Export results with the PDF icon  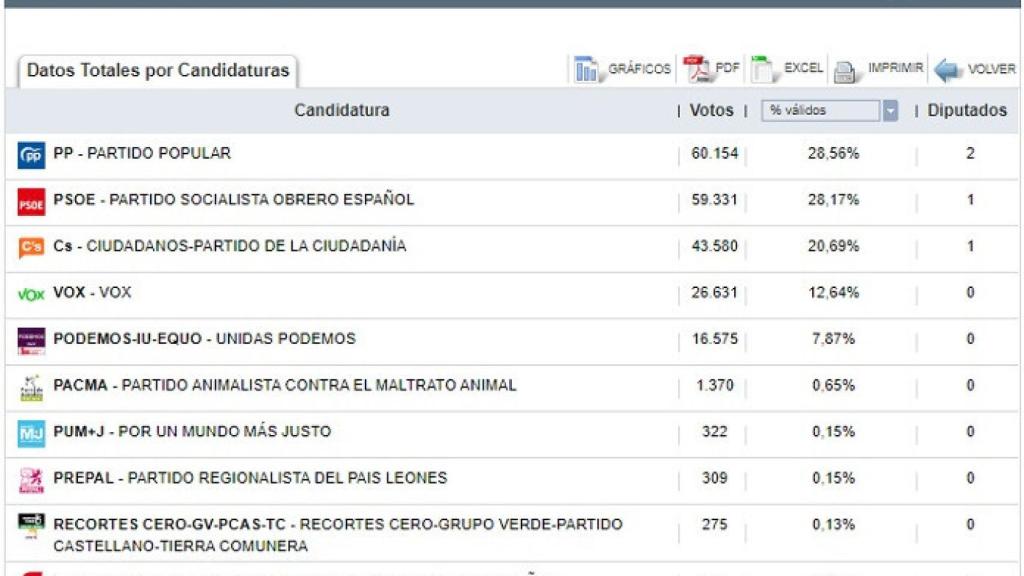coord(696,69)
